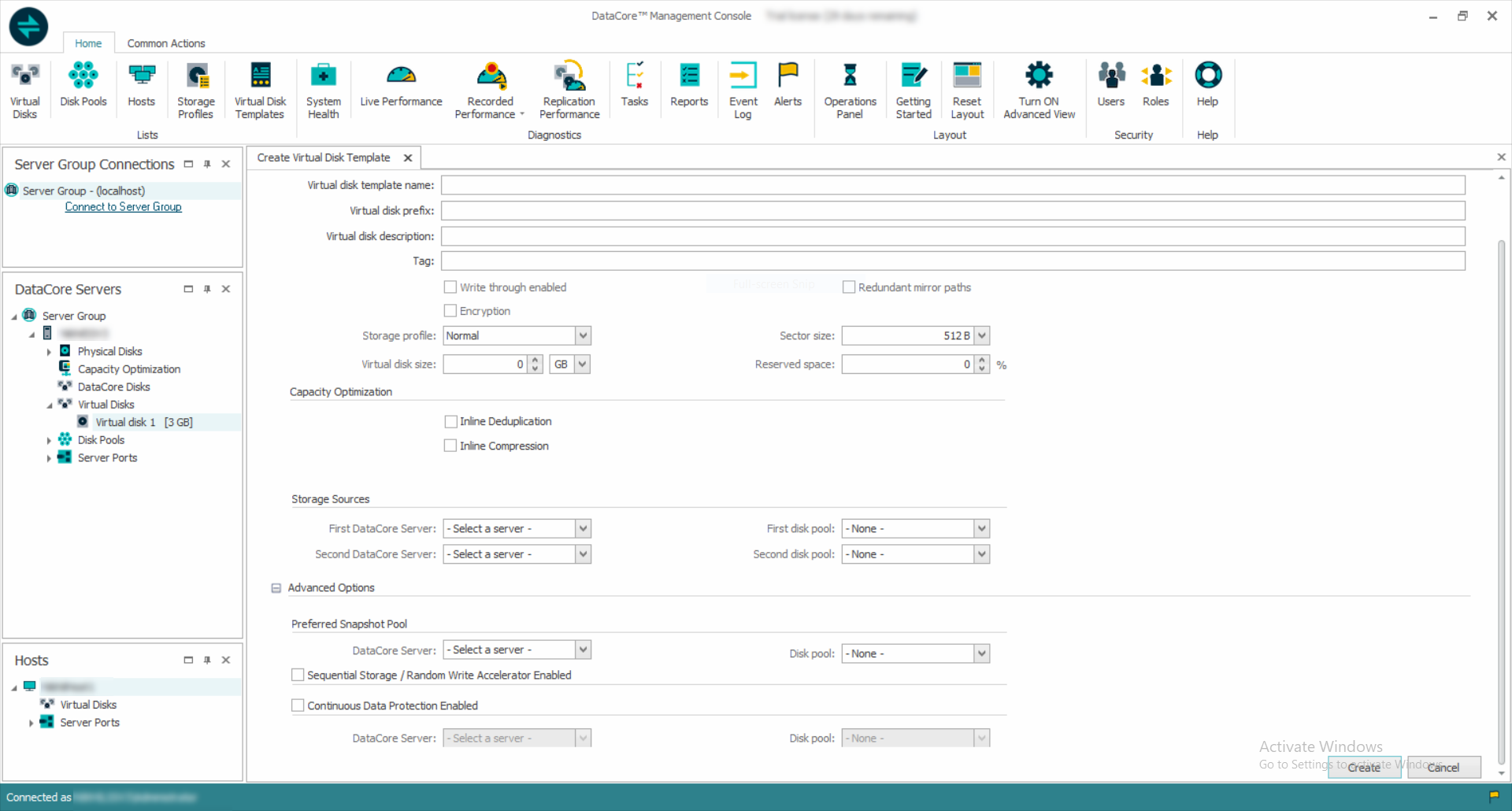Click the Connect to Server Group link
This screenshot has width=1512, height=811.
point(123,207)
